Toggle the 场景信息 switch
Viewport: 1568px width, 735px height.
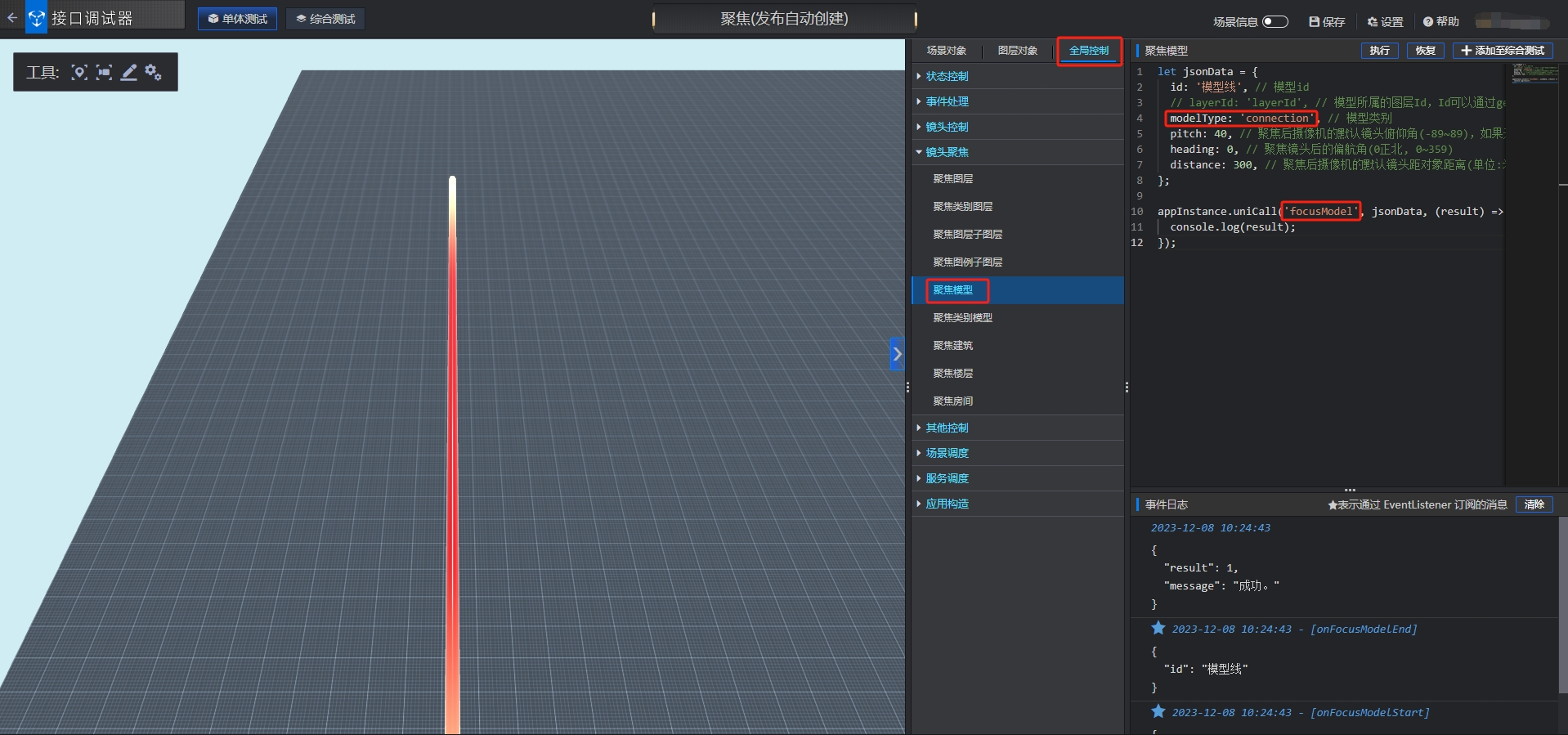(x=1275, y=22)
